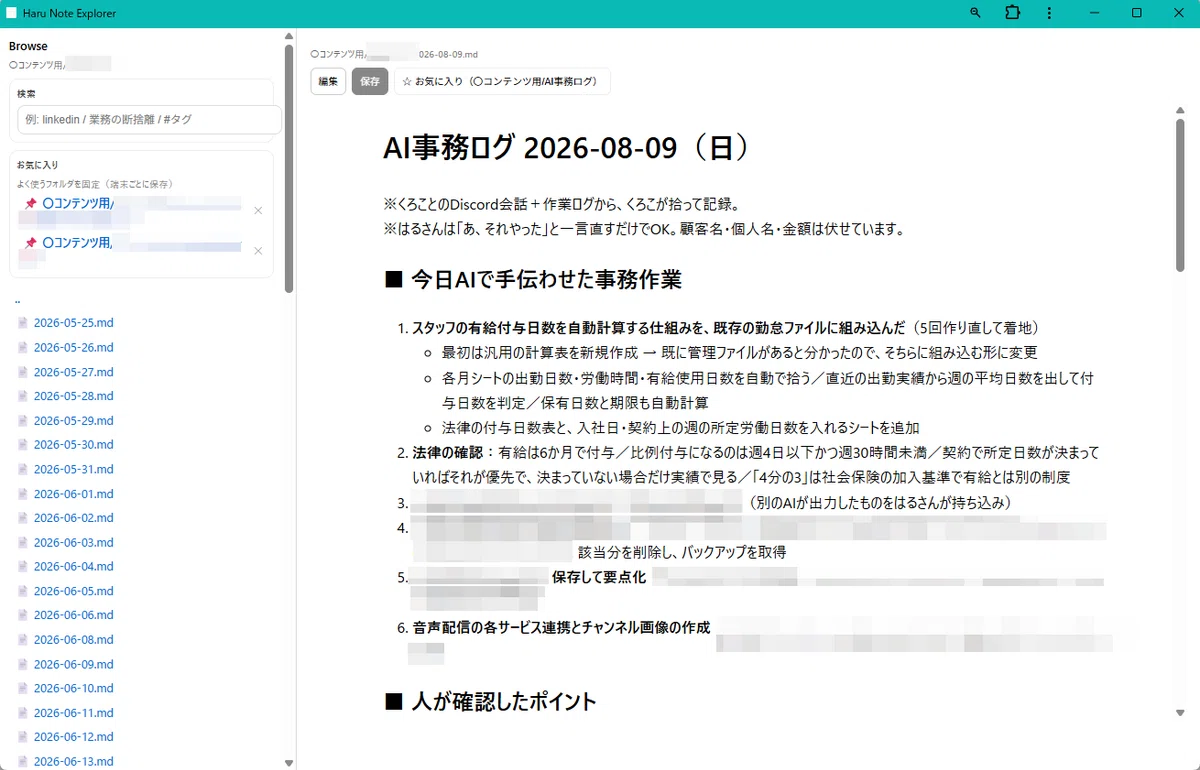Remove the first pinned favorite with its X
1200x770 pixels.
coord(258,210)
